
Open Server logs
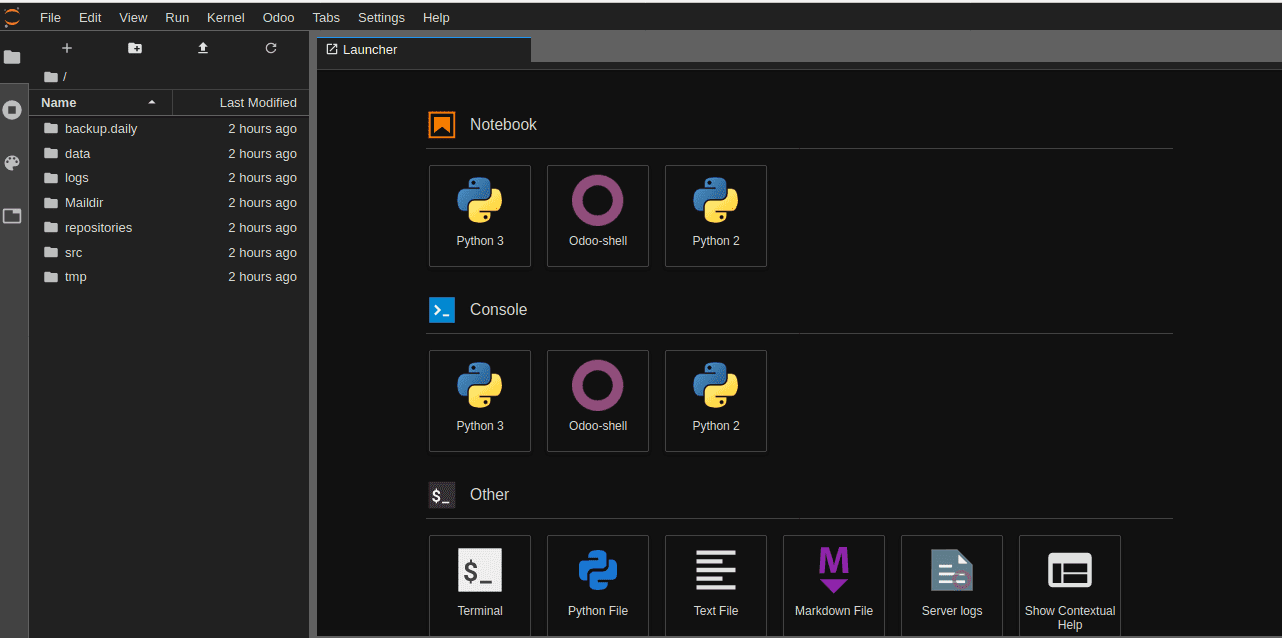coord(952,586)
